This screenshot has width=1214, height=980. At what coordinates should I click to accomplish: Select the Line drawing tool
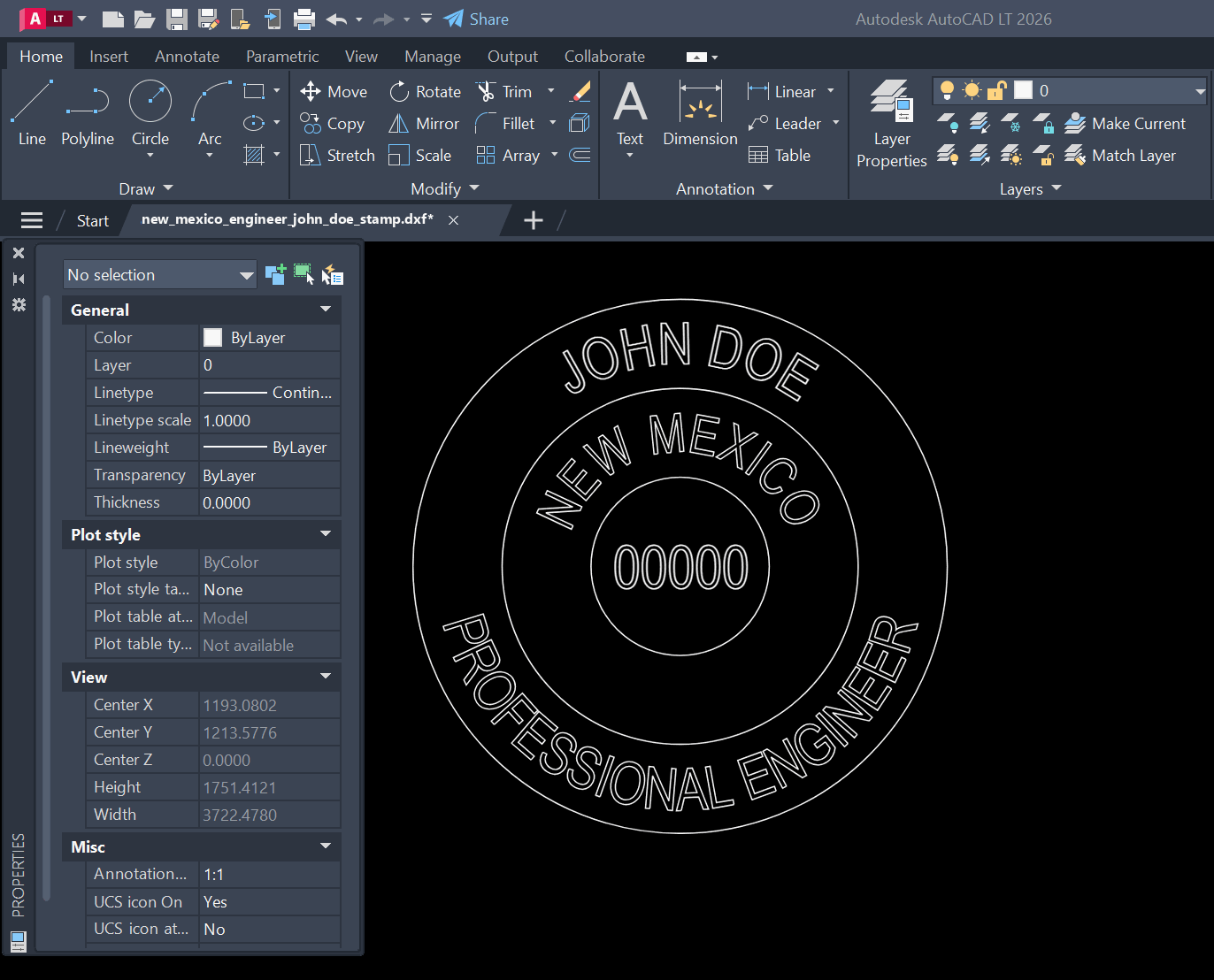tap(32, 113)
